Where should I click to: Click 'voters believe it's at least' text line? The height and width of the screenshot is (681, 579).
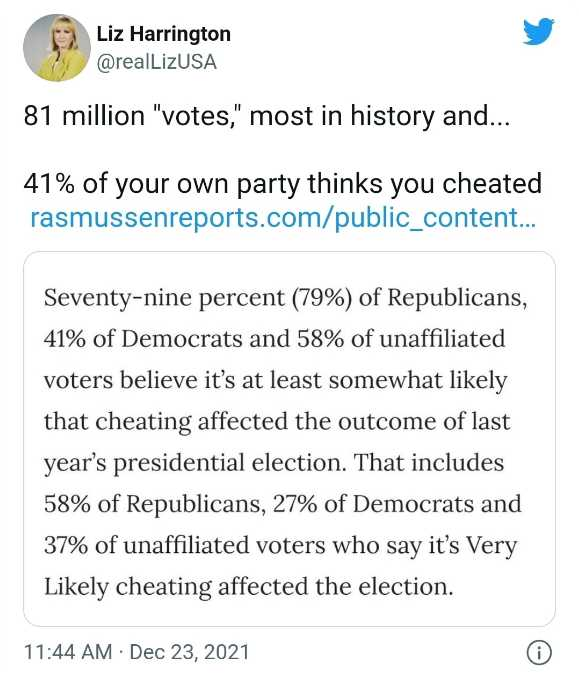coord(275,380)
